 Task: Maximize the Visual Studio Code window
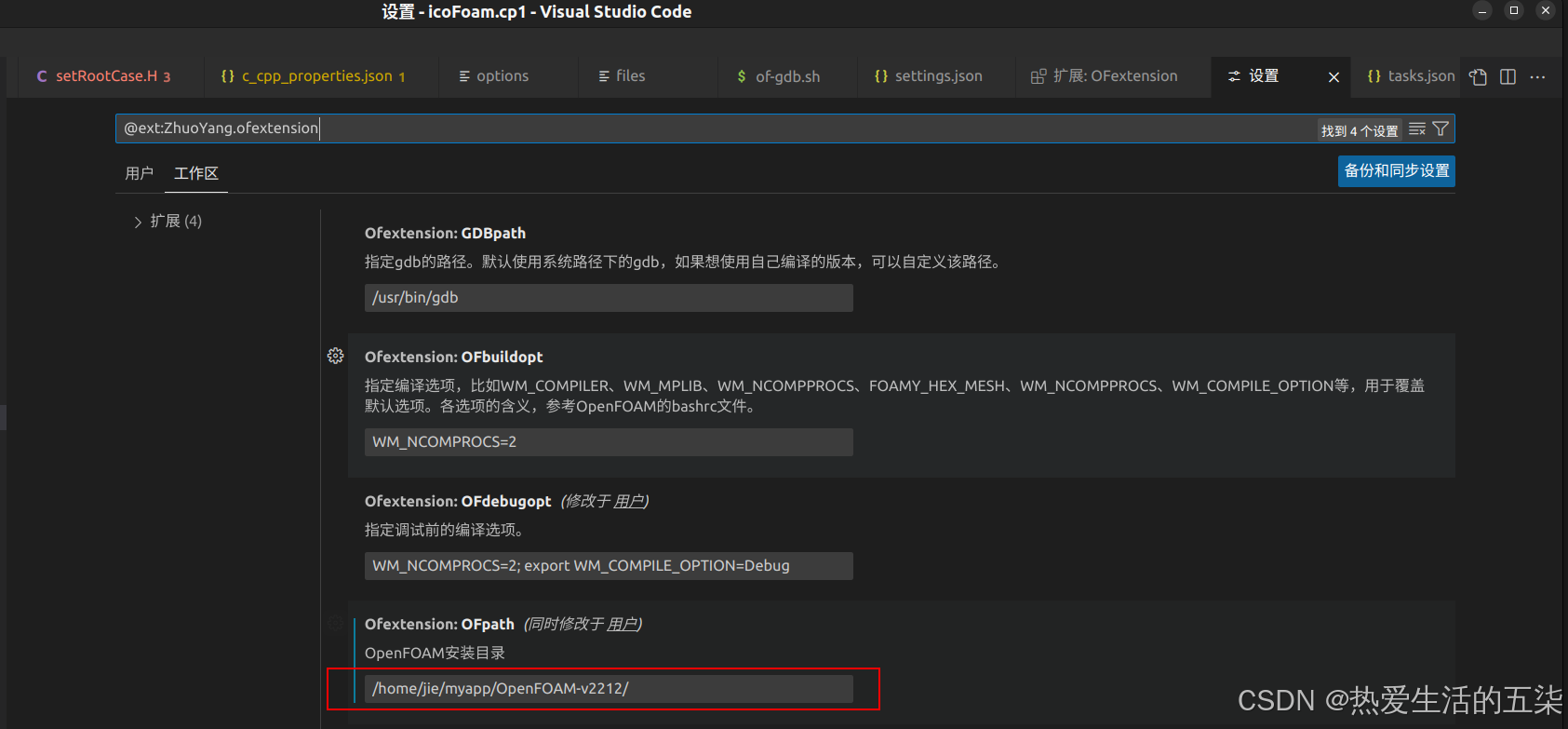tap(1514, 11)
